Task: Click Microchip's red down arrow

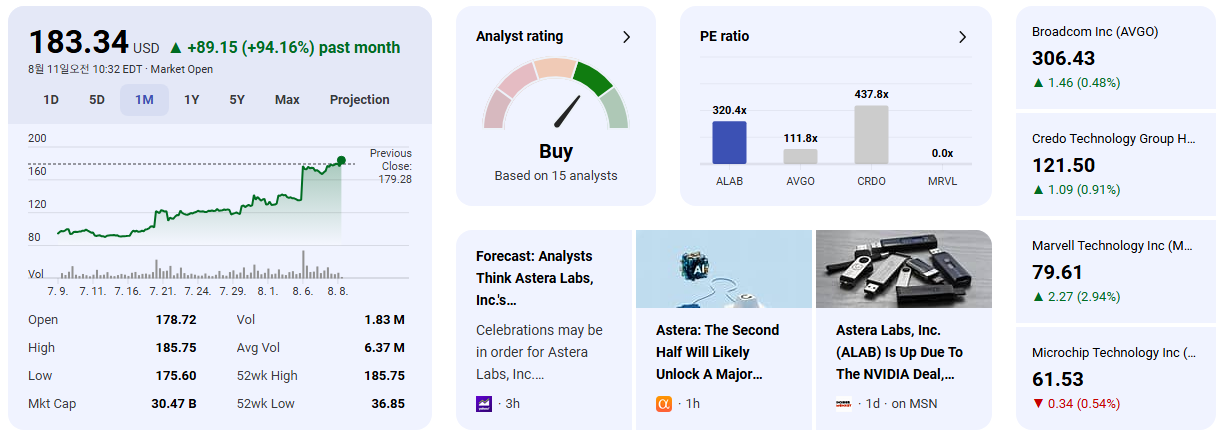Action: coord(1038,403)
